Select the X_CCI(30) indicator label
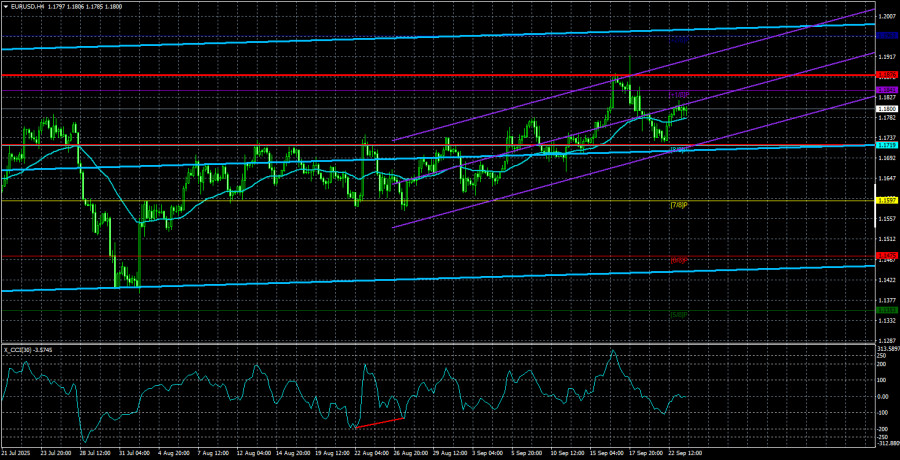Viewport: 900px width, 460px height. [x=22, y=349]
